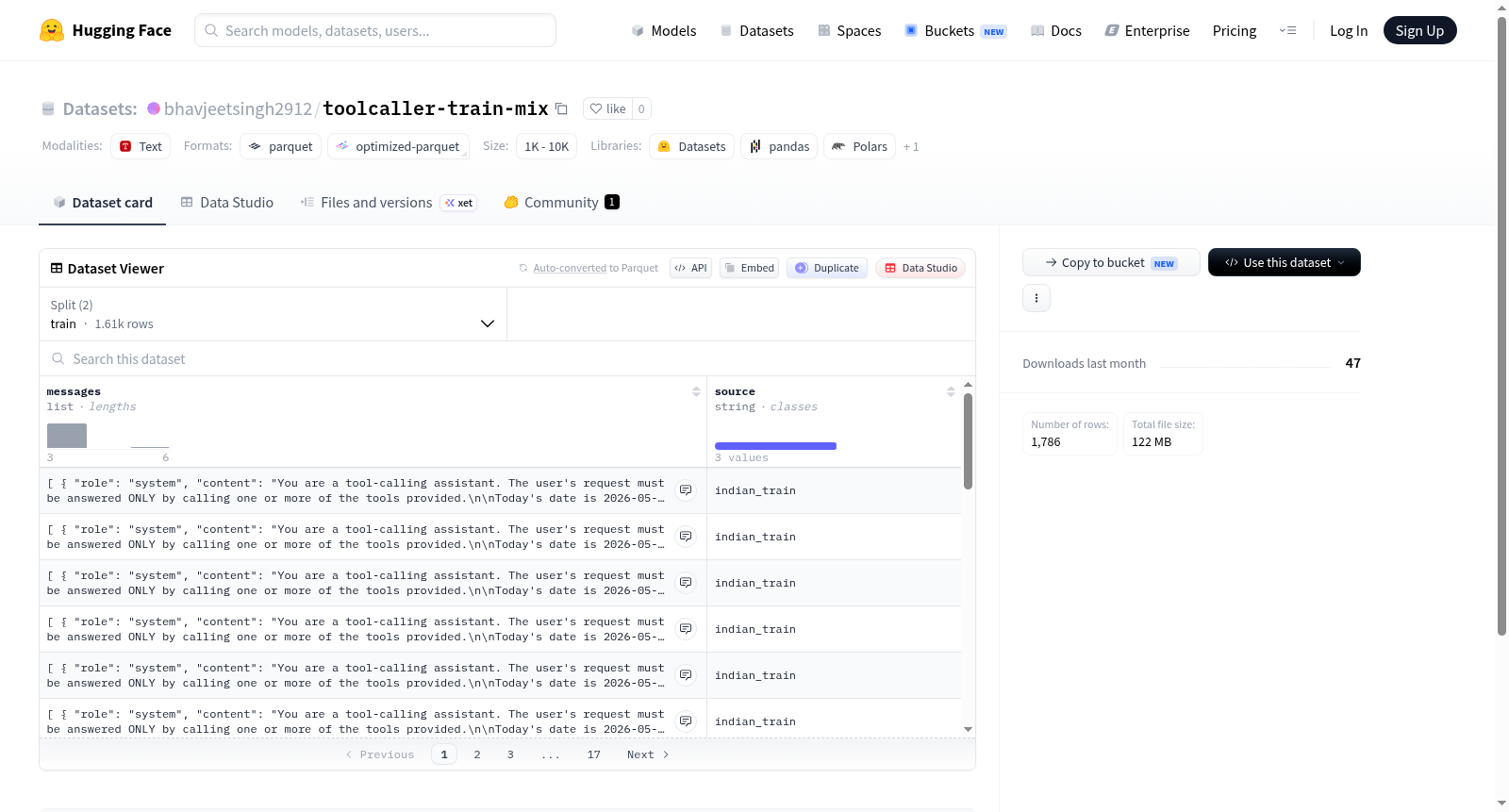Open chat view icon for fifth row
The height and width of the screenshot is (812, 1509).
(686, 675)
